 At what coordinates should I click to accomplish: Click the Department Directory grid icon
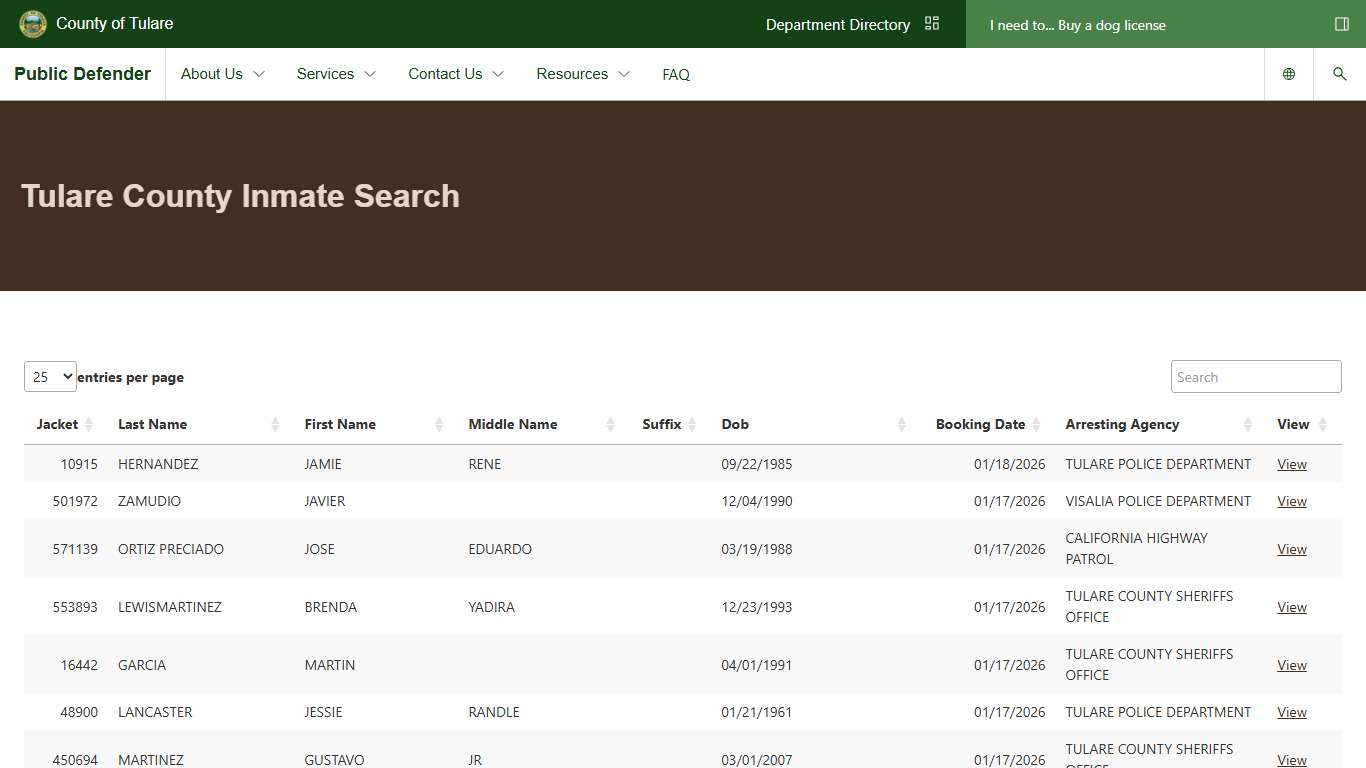point(931,22)
